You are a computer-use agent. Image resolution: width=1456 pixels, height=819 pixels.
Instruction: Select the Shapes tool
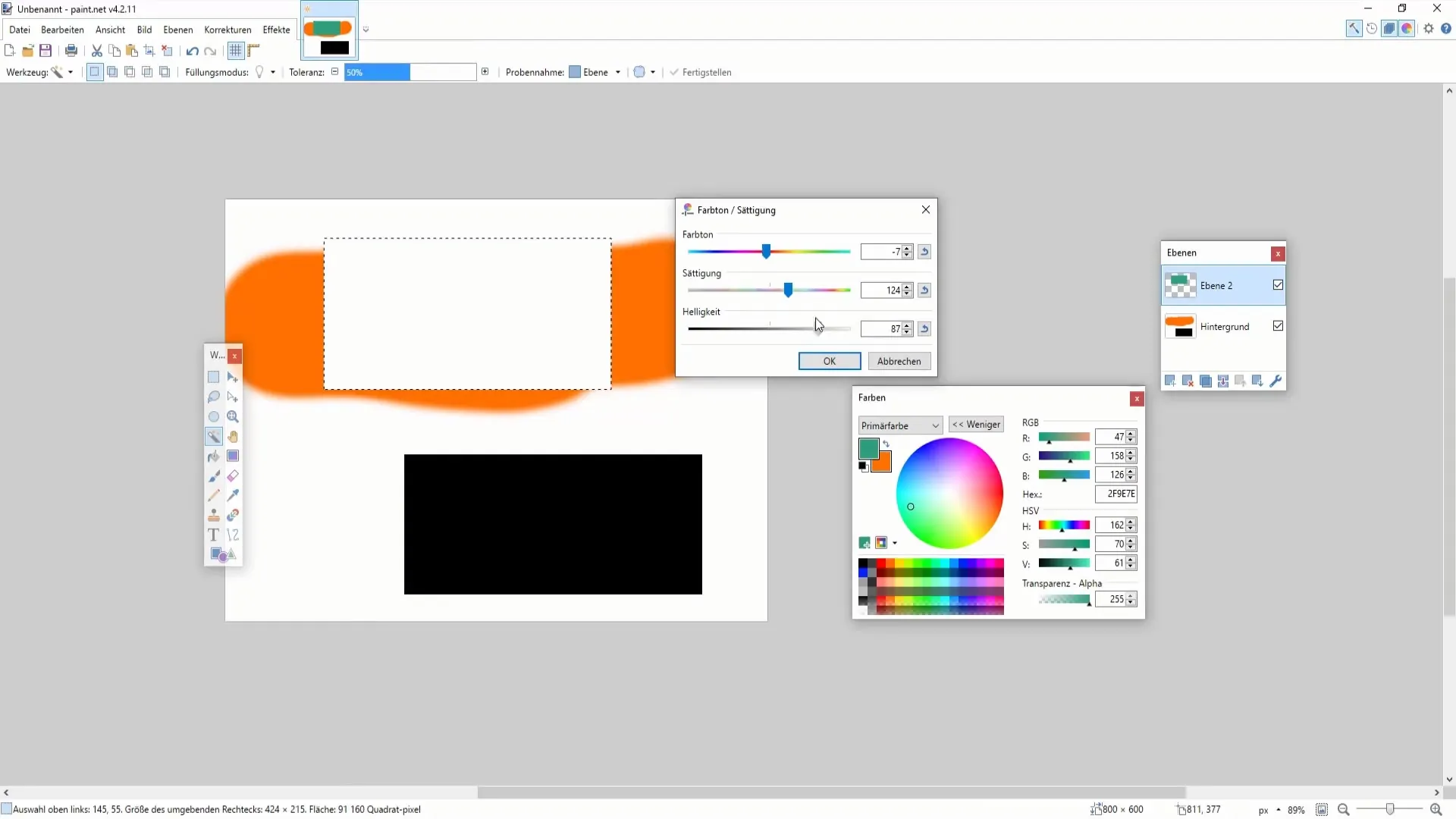click(x=218, y=554)
